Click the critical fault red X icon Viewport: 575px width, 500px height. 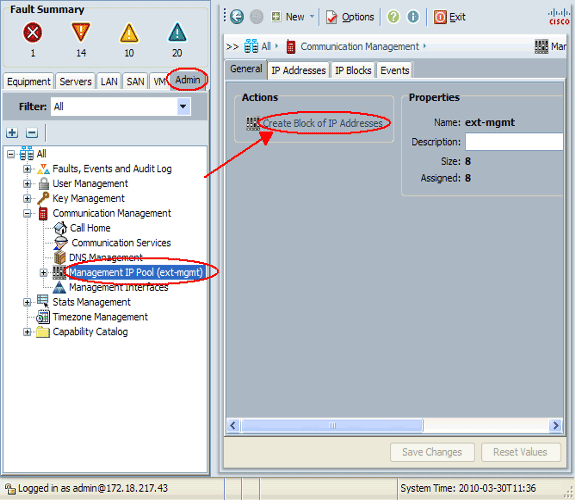[33, 33]
